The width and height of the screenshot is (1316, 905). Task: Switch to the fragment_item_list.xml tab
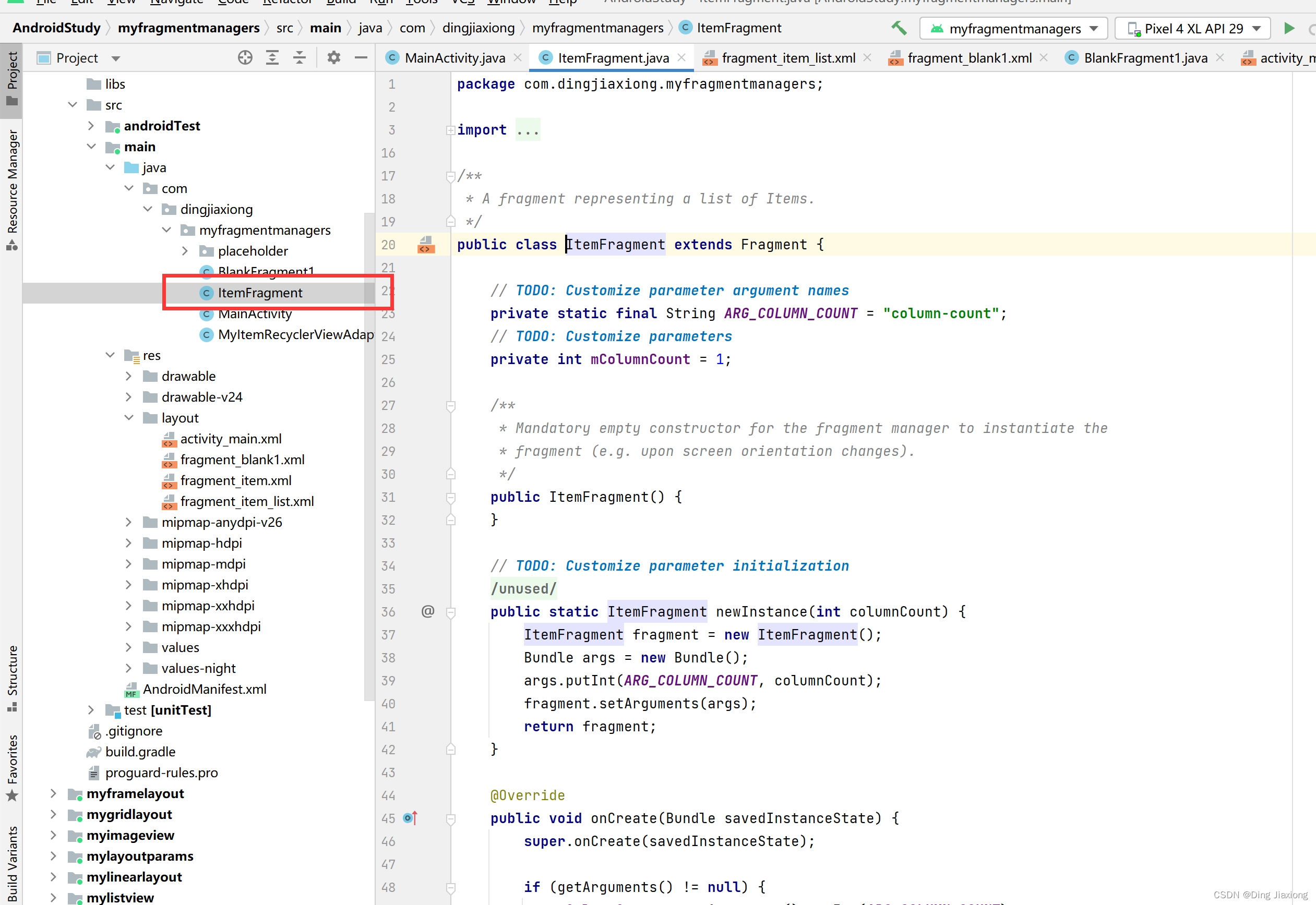tap(788, 58)
